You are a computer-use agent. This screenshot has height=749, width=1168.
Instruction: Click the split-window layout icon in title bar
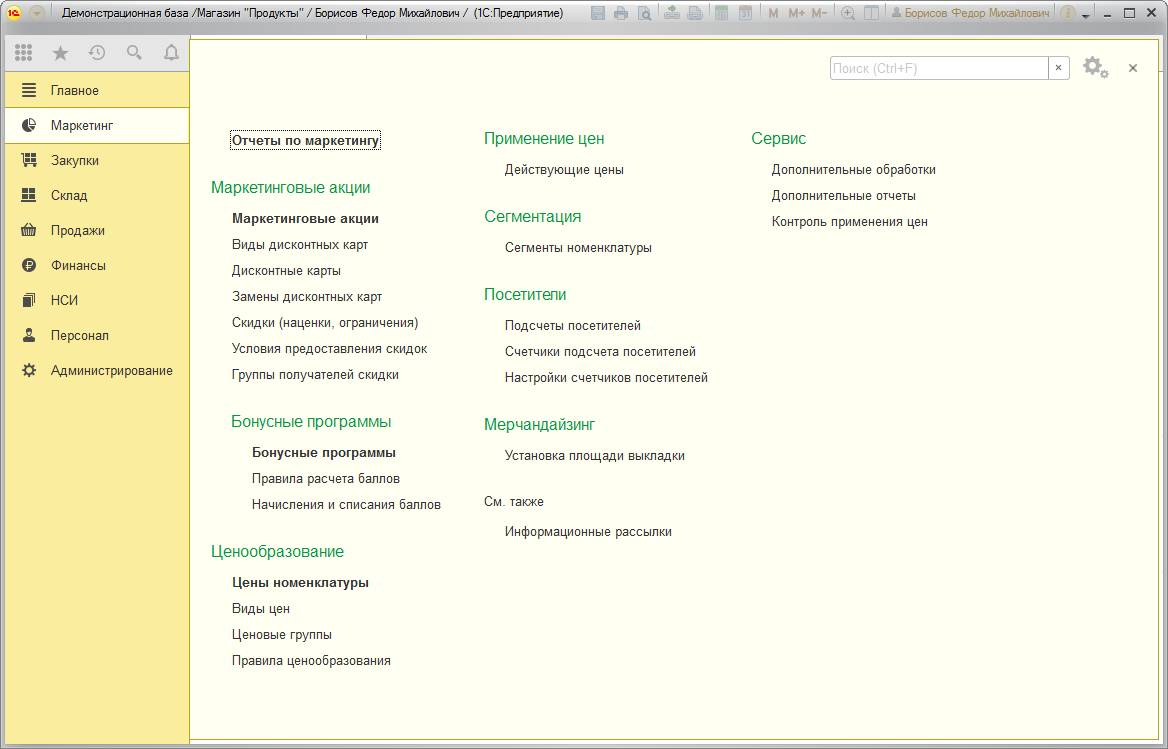[871, 13]
